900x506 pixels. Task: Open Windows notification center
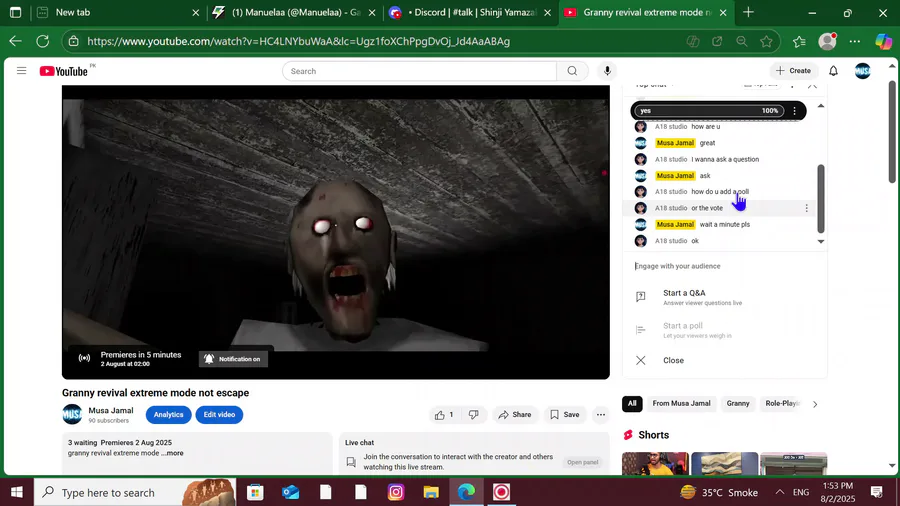point(876,492)
